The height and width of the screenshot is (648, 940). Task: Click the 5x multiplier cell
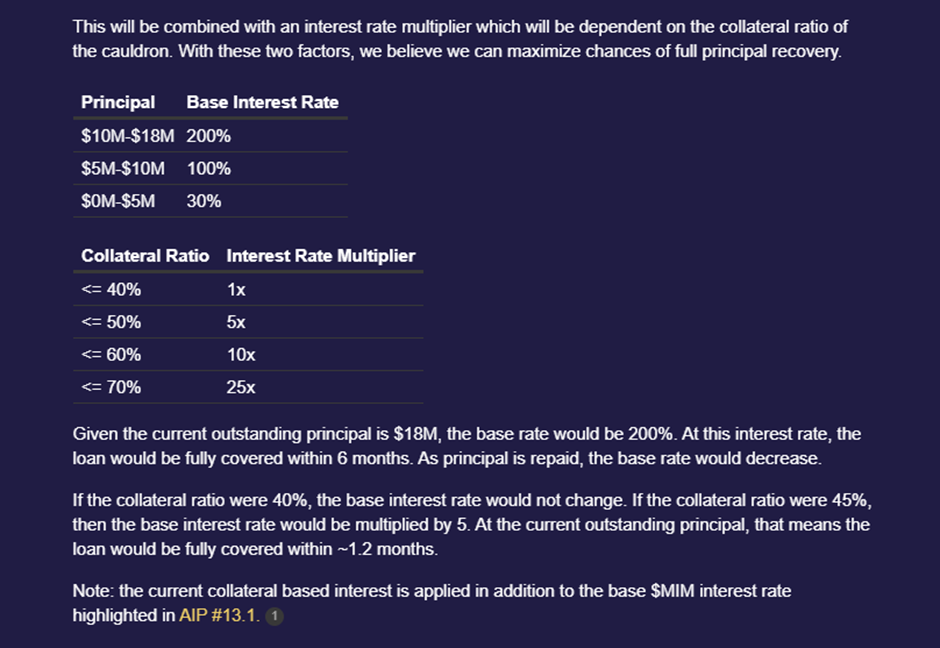tap(236, 323)
